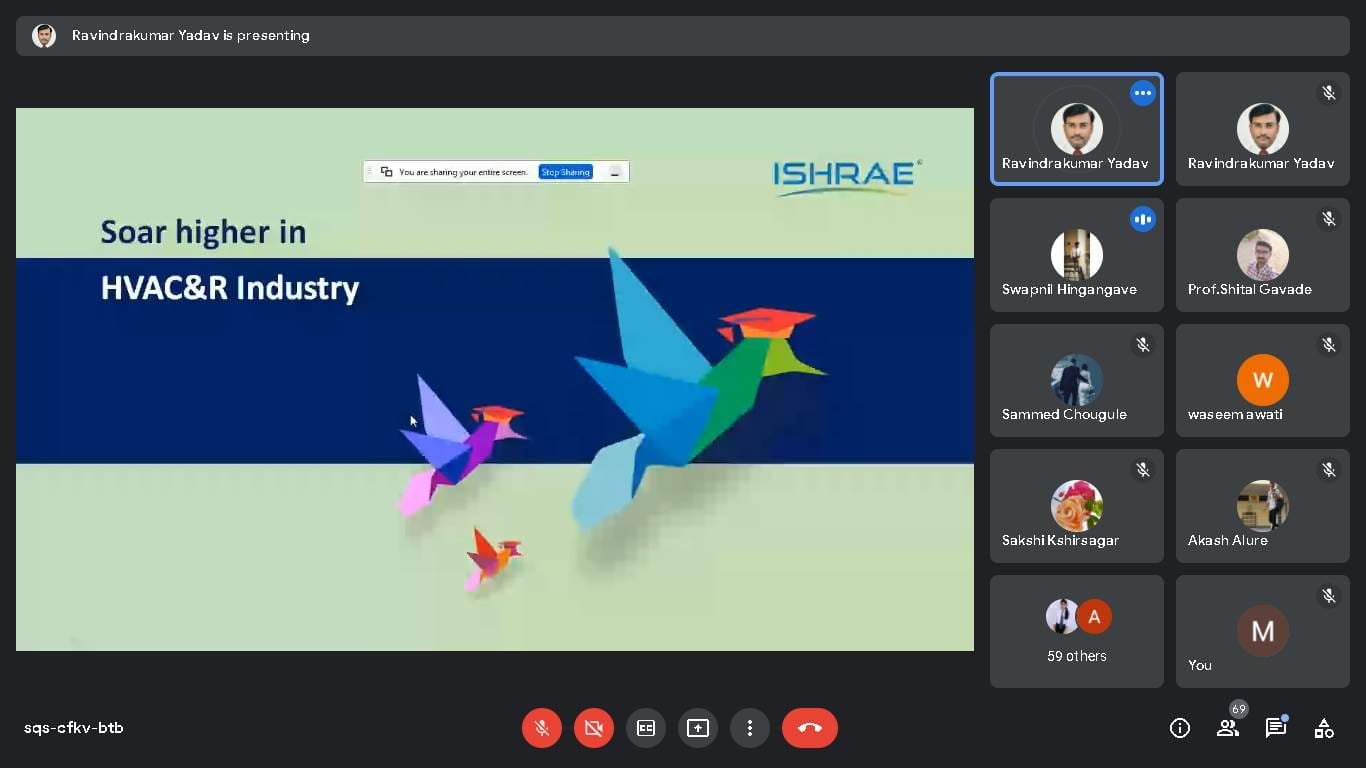Expand the 59 others participant tile
This screenshot has width=1366, height=768.
coord(1076,631)
